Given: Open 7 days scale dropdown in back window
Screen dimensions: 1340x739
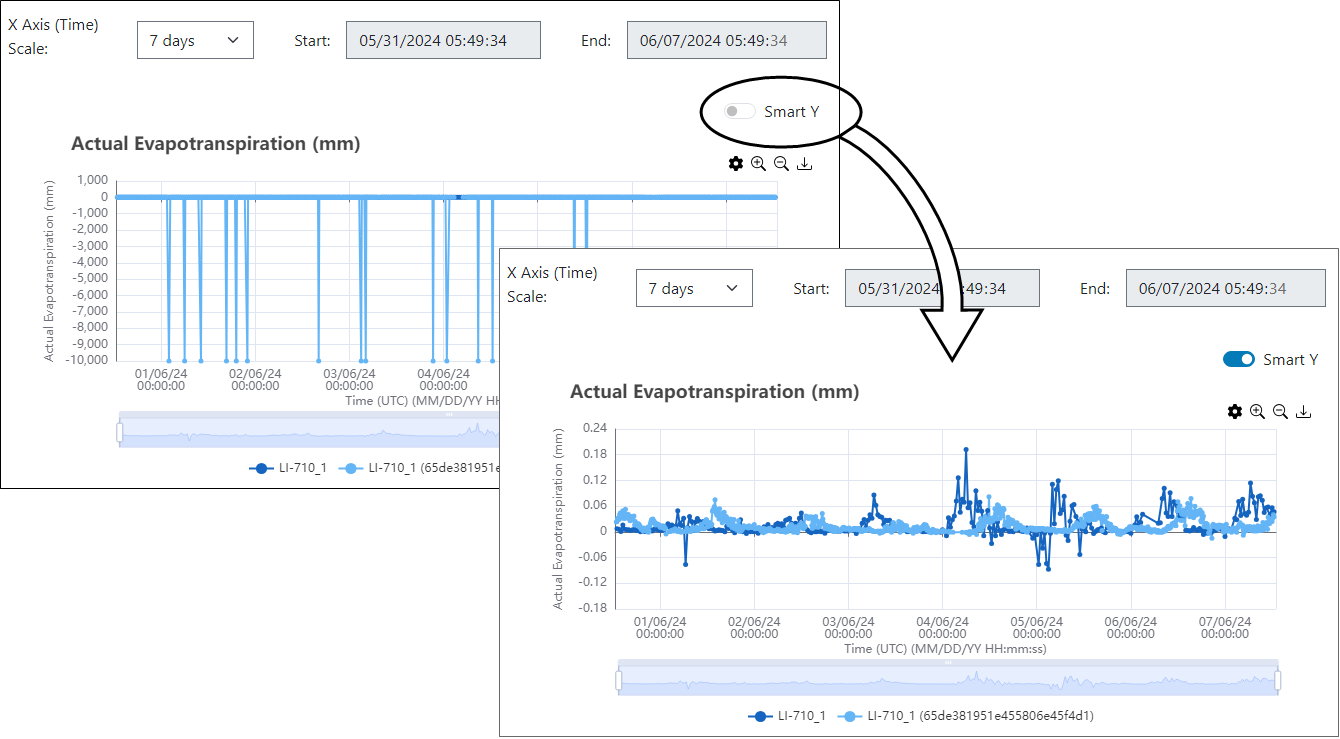Looking at the screenshot, I should 195,40.
